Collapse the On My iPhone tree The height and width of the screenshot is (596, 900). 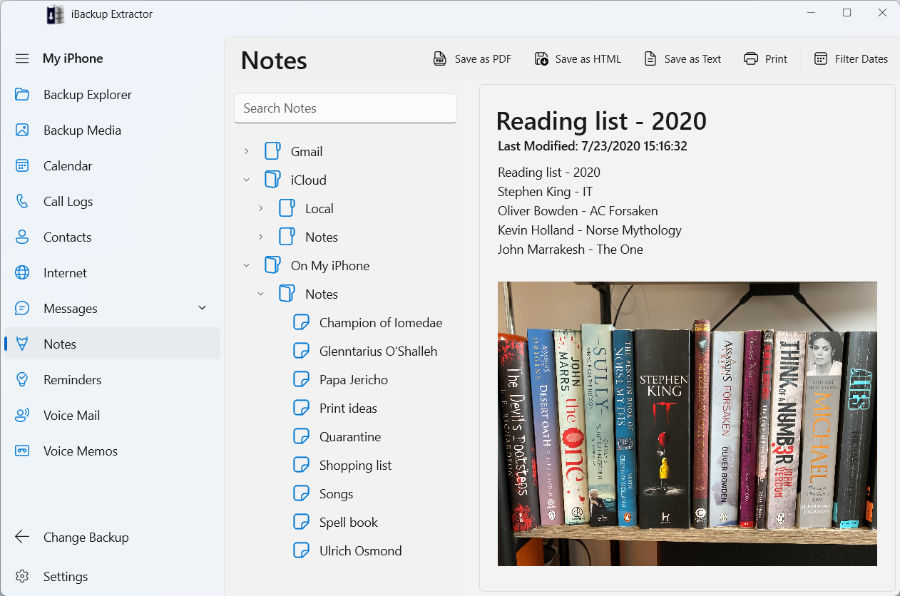tap(247, 266)
